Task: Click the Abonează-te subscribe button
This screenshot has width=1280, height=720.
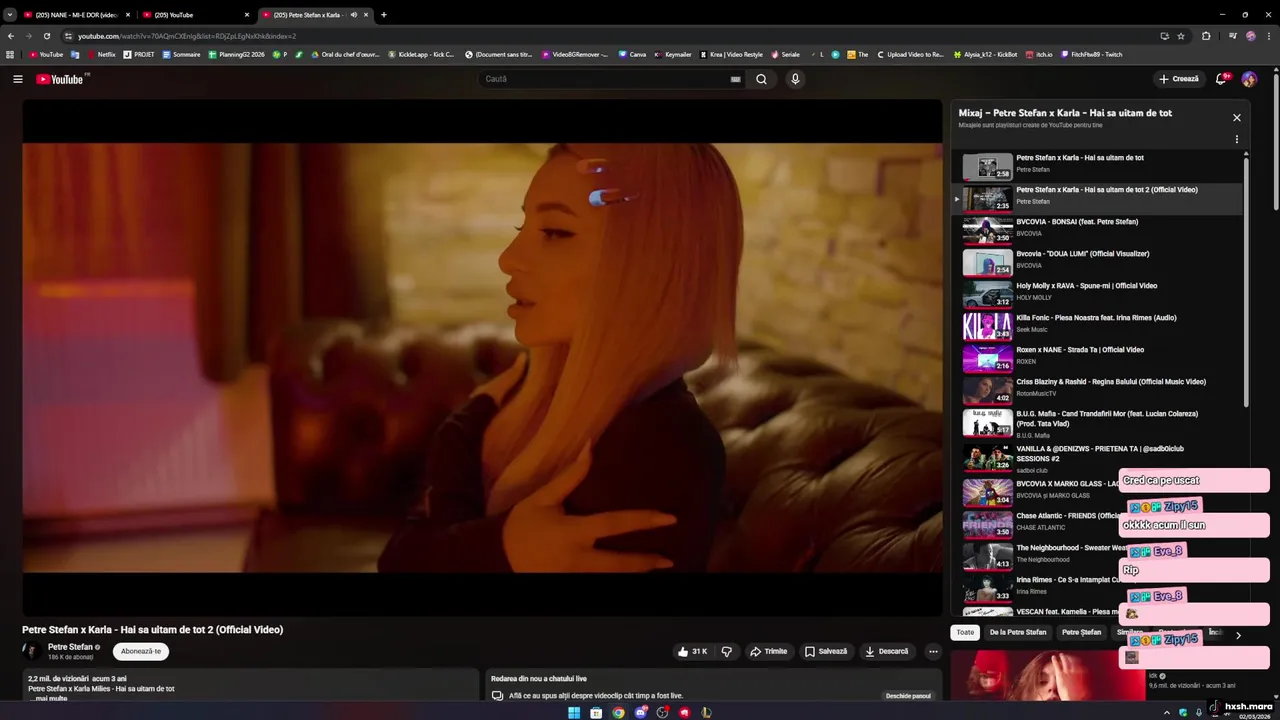Action: [141, 651]
